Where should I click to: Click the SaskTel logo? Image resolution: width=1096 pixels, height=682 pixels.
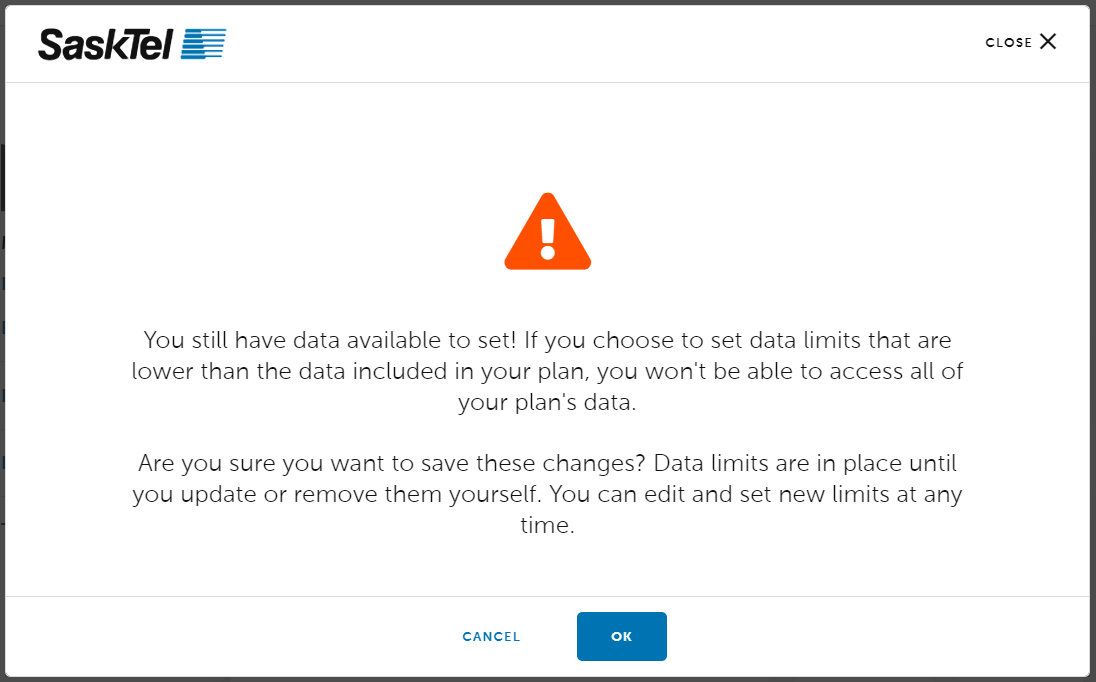pos(130,43)
